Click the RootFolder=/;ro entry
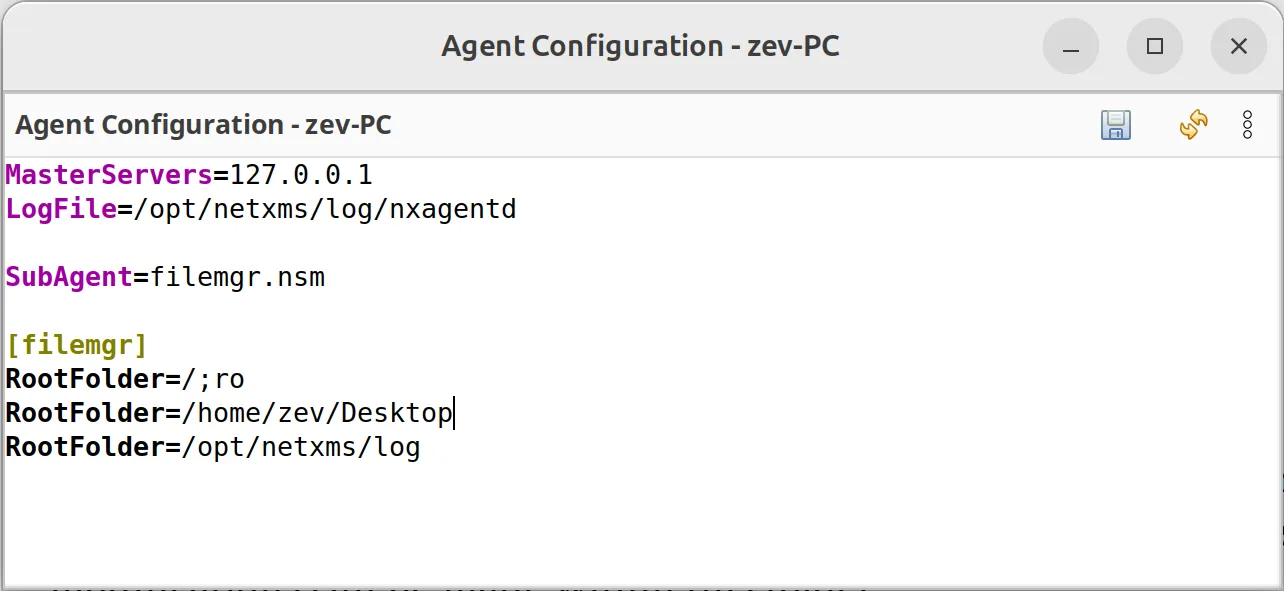Viewport: 1284px width, 591px height. pos(125,379)
